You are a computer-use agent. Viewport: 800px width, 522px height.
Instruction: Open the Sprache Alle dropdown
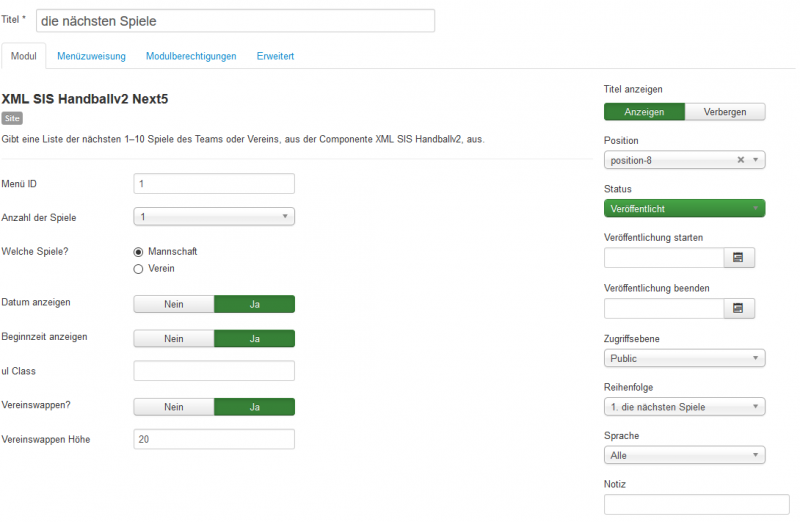684,455
